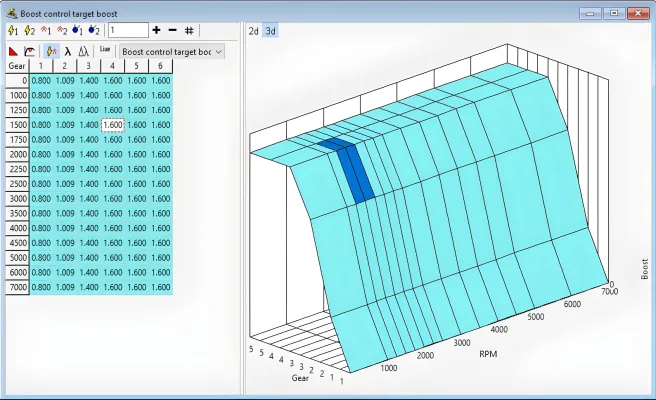656x400 pixels.
Task: Switch to the 2d view tab
Action: click(x=254, y=31)
